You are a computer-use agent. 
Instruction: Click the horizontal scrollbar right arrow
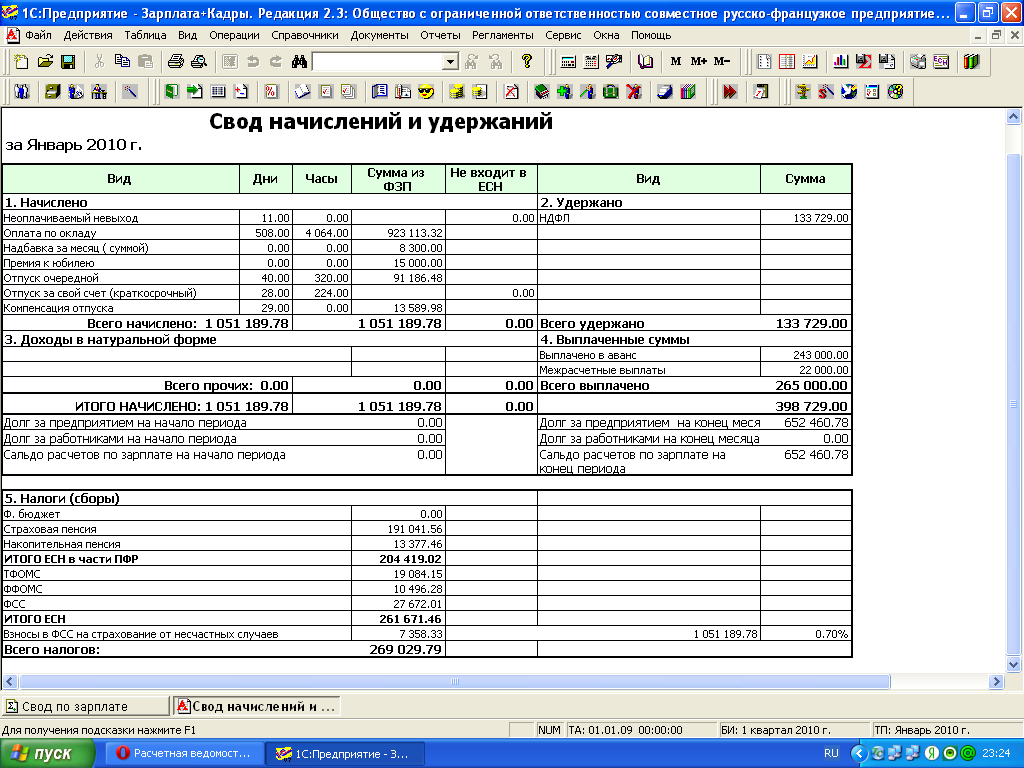tap(996, 681)
